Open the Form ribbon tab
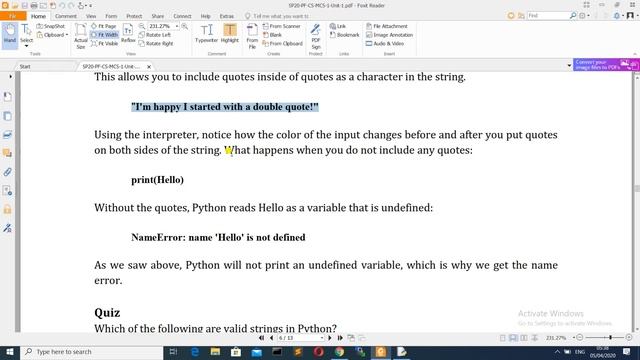The image size is (640, 360). 111,16
